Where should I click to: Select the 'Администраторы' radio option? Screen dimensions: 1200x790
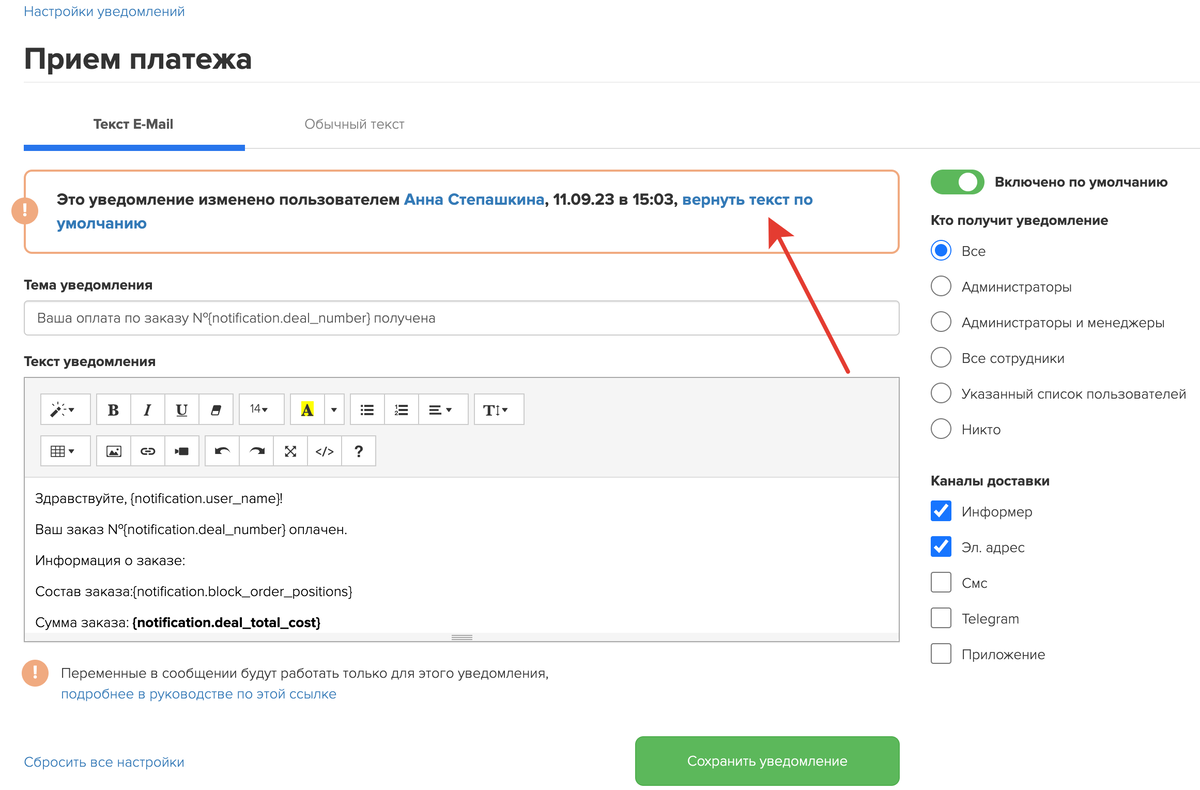(941, 287)
